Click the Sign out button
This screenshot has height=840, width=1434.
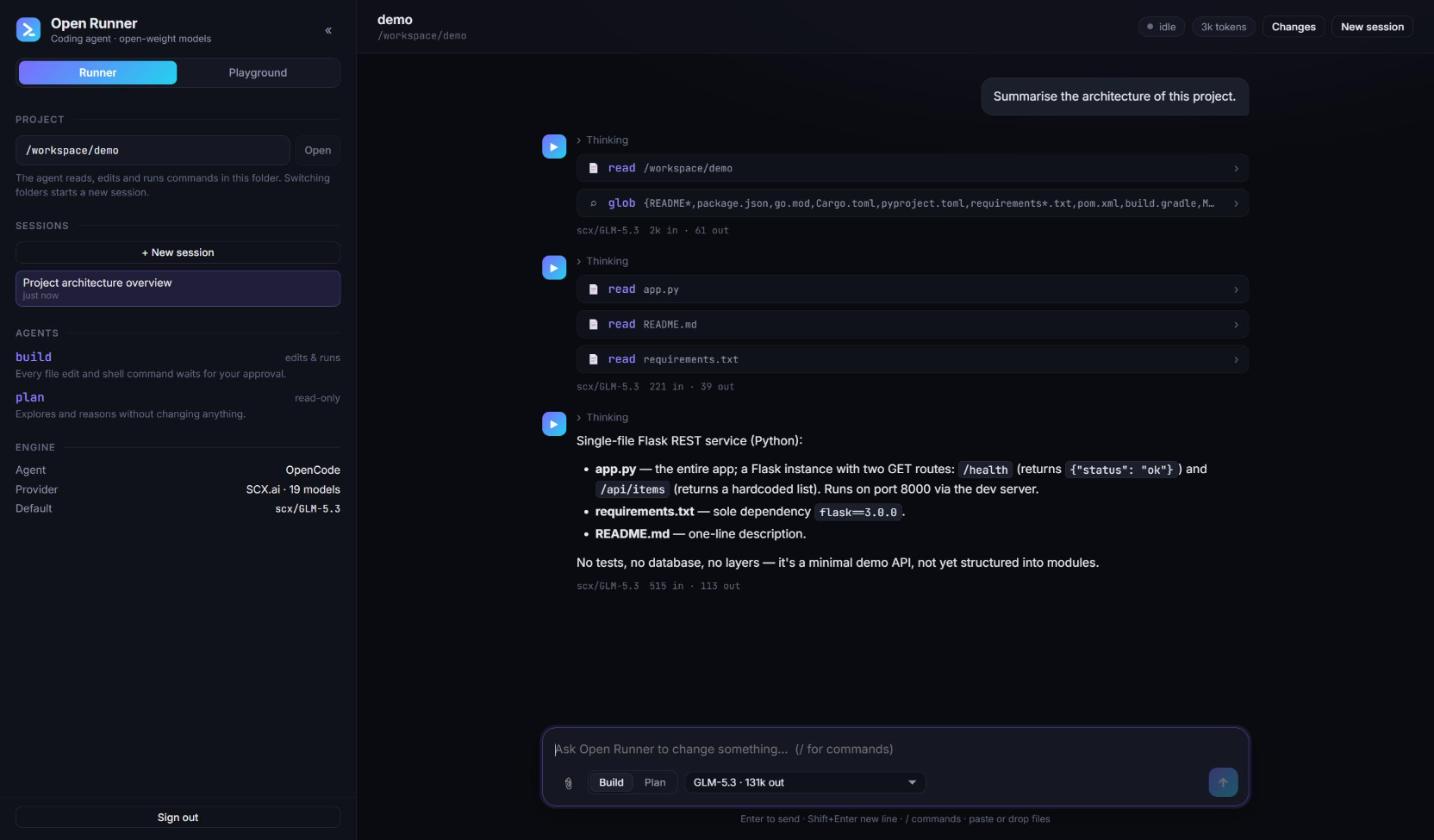click(178, 818)
